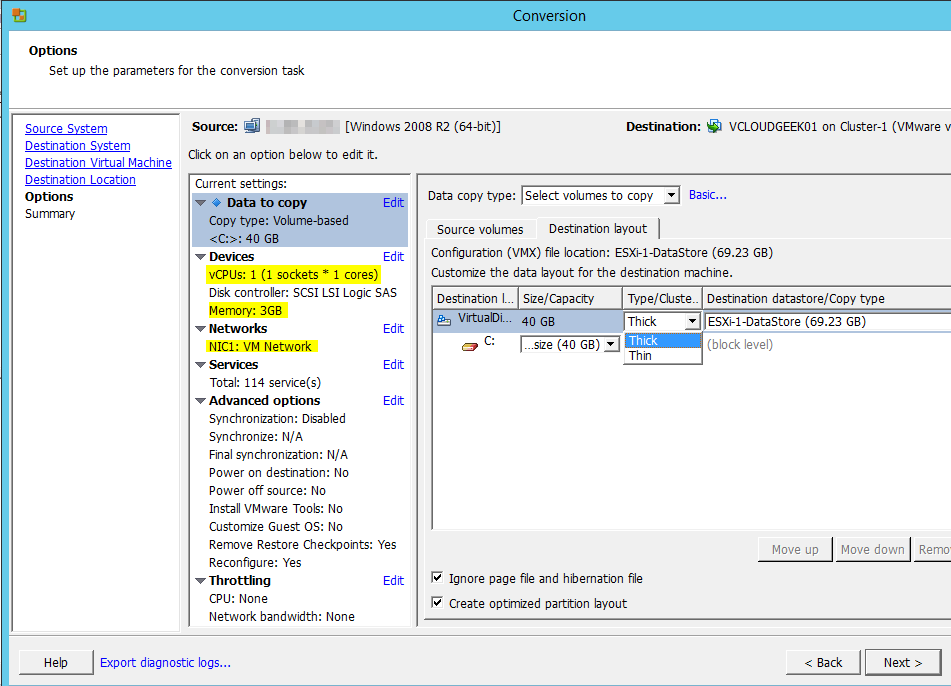951x686 pixels.
Task: Click Destination datastore/Copy type column header
Action: 827,298
